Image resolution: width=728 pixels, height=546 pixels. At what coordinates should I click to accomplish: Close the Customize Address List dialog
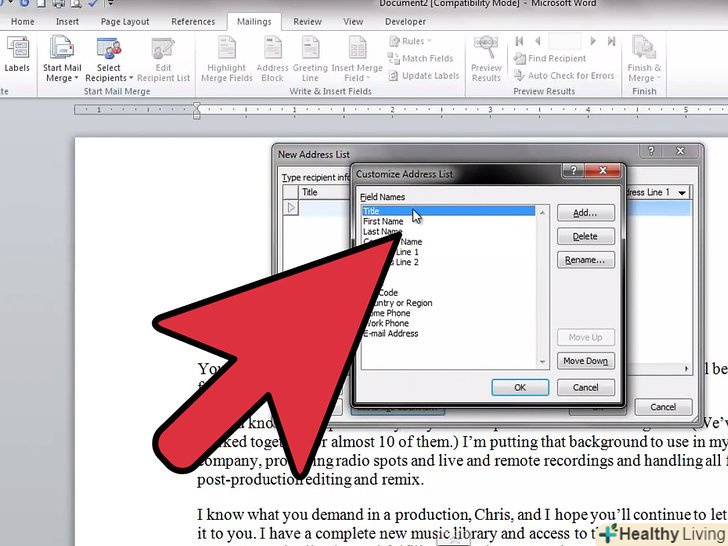603,170
